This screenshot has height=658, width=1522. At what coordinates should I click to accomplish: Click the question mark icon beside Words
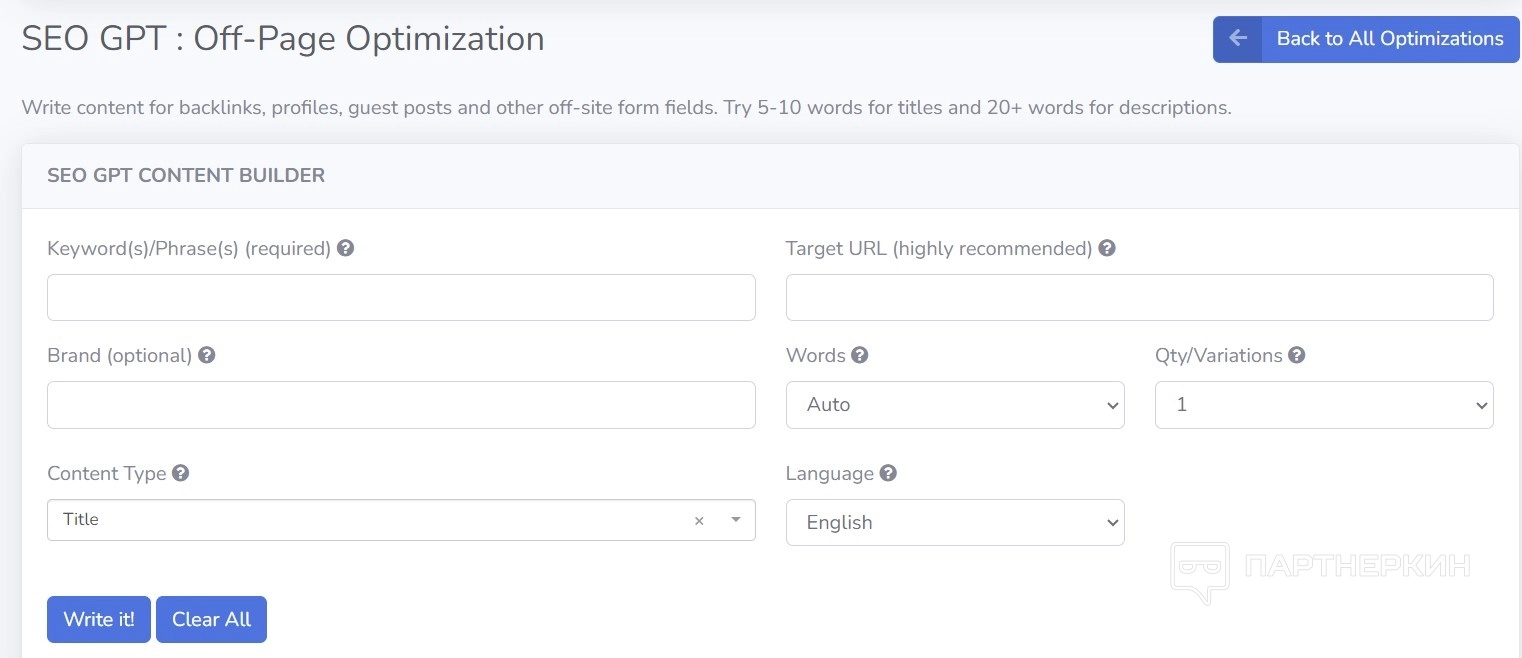tap(859, 355)
